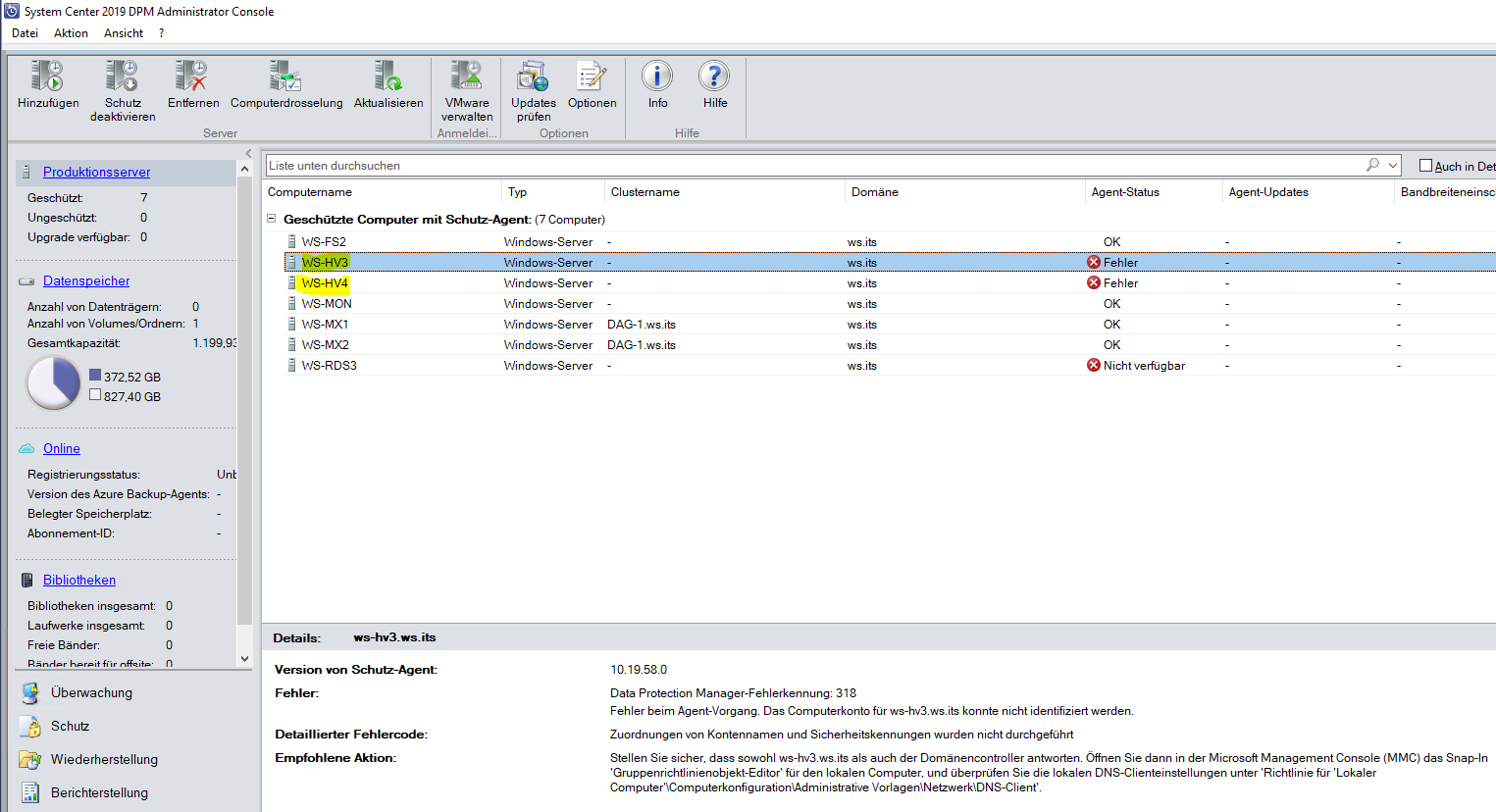Click the Überwachung navigation icon
The width and height of the screenshot is (1496, 812).
tap(30, 693)
